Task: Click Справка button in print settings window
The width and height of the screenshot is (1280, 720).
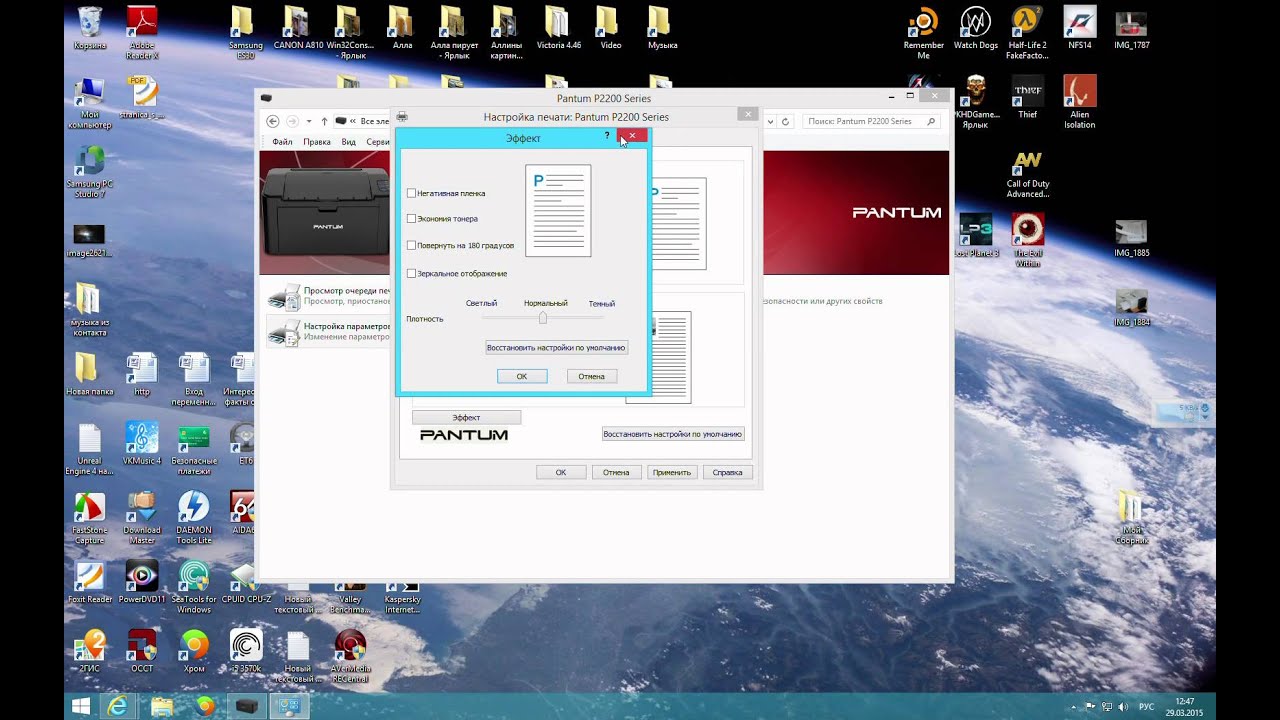Action: [727, 472]
